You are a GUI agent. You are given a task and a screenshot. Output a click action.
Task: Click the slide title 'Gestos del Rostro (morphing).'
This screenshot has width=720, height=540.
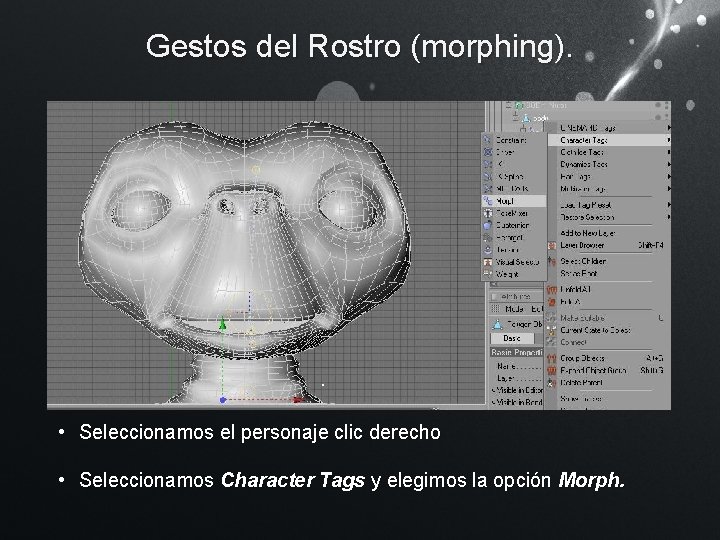[x=360, y=46]
